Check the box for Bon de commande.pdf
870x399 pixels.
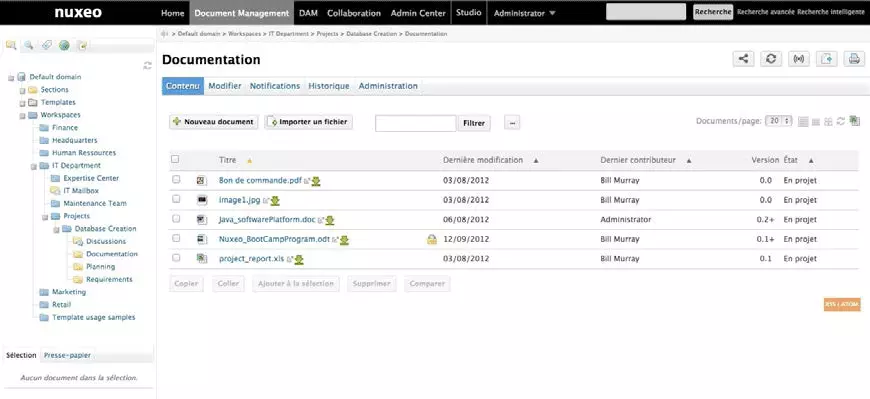click(x=176, y=179)
